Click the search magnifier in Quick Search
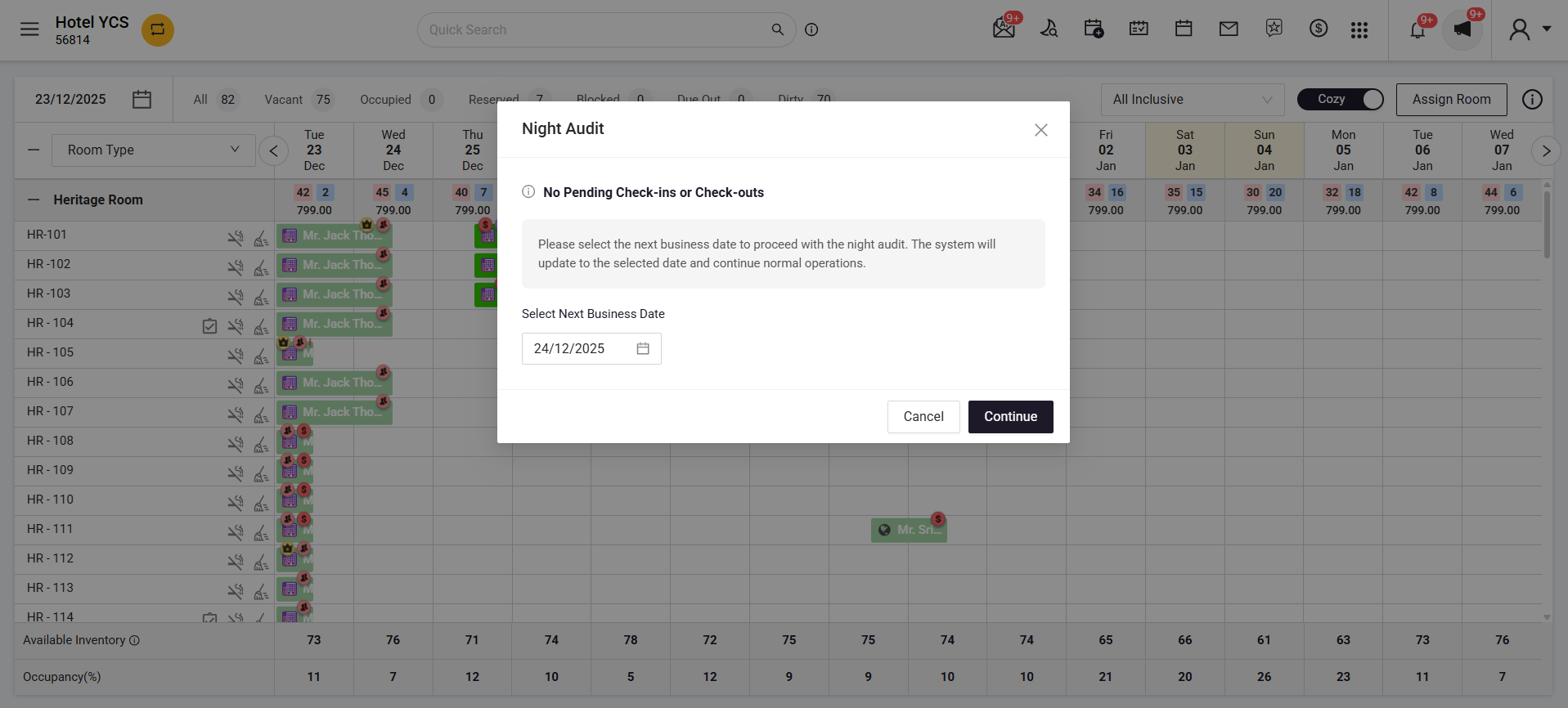The width and height of the screenshot is (1568, 708). coord(778,29)
